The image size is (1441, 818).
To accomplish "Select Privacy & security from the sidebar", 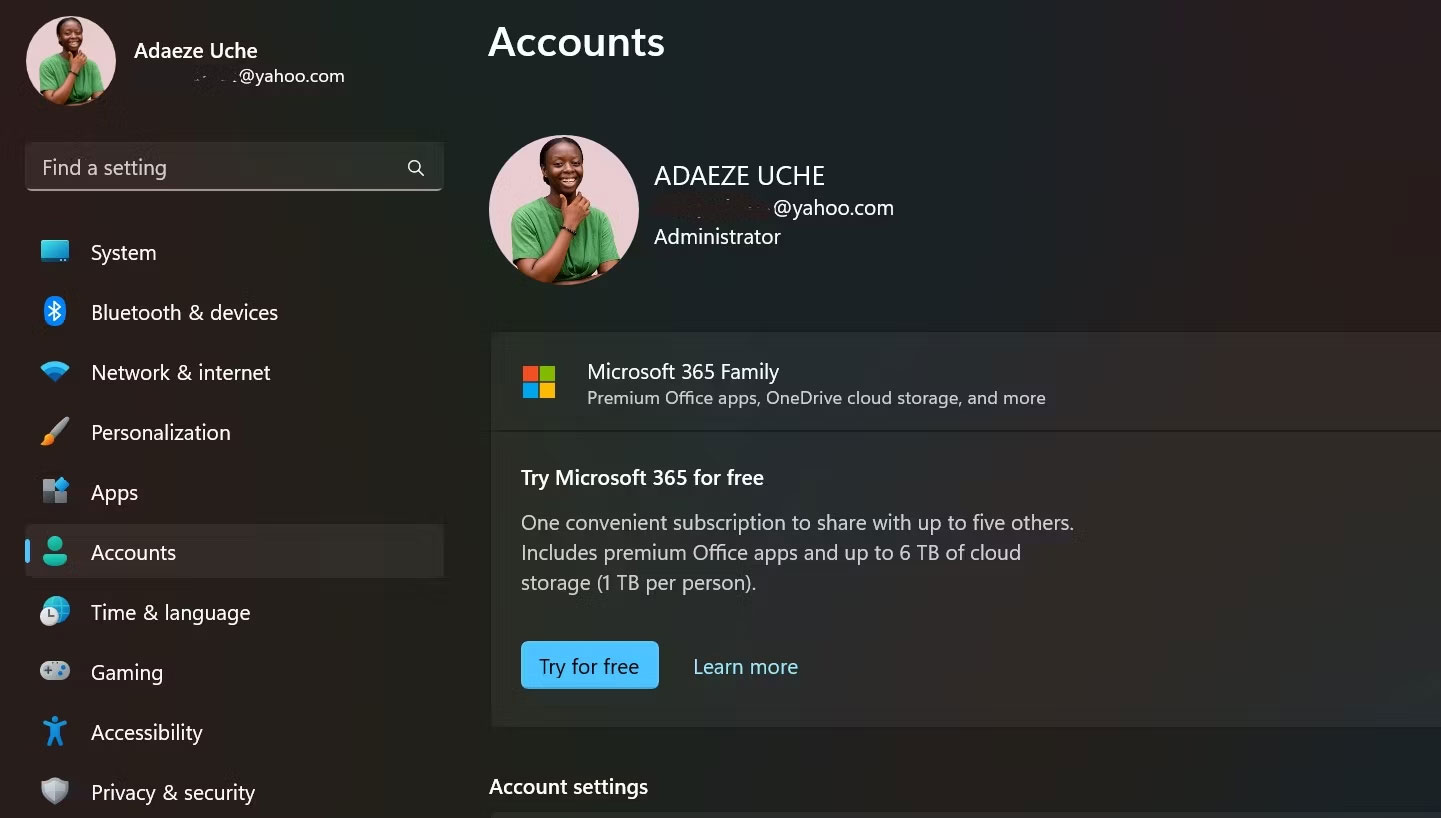I will point(172,792).
